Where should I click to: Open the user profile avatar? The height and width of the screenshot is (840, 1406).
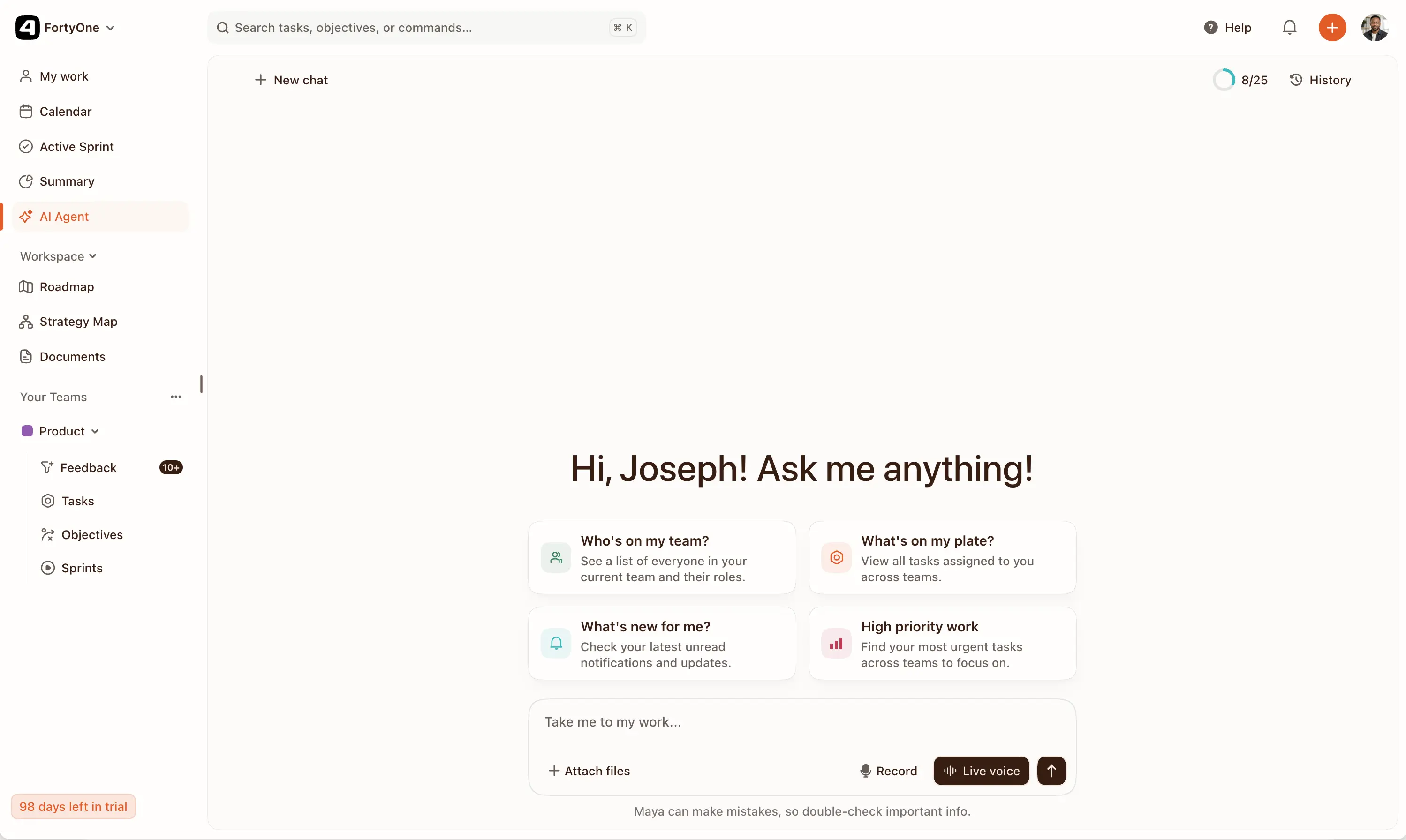tap(1374, 28)
